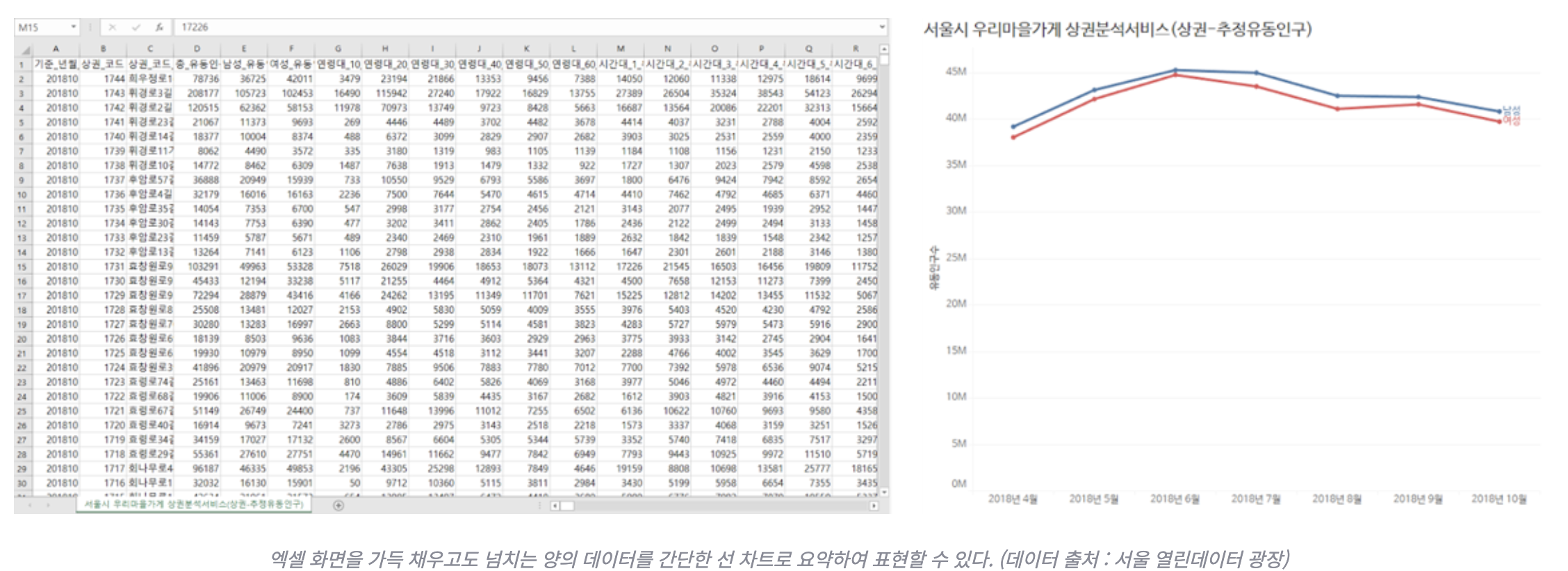Image resolution: width=1568 pixels, height=571 pixels.
Task: Click the vertical scrollbar track
Action: (884, 278)
